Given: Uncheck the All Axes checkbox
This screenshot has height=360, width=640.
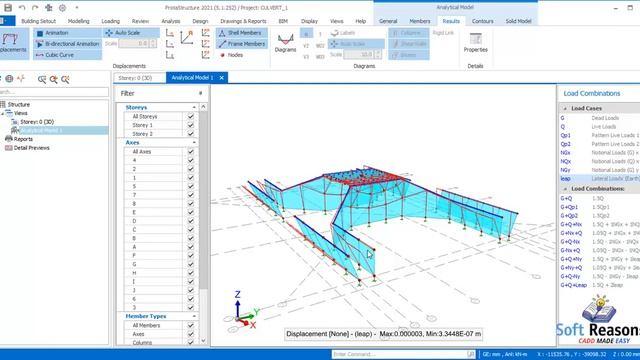Looking at the screenshot, I should [x=191, y=151].
